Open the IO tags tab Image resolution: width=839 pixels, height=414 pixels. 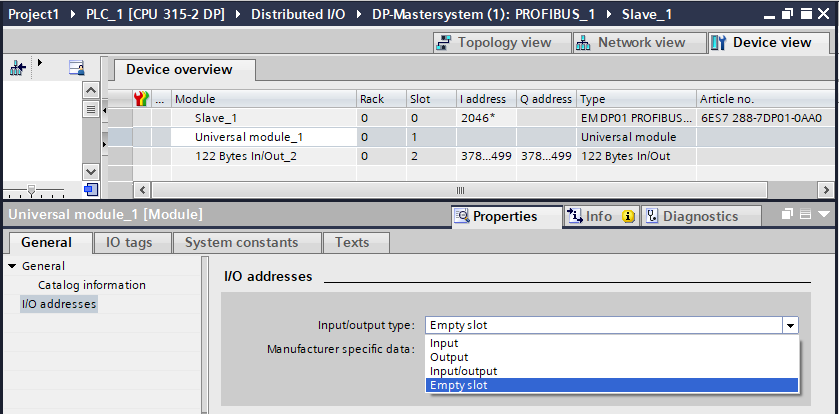point(127,242)
